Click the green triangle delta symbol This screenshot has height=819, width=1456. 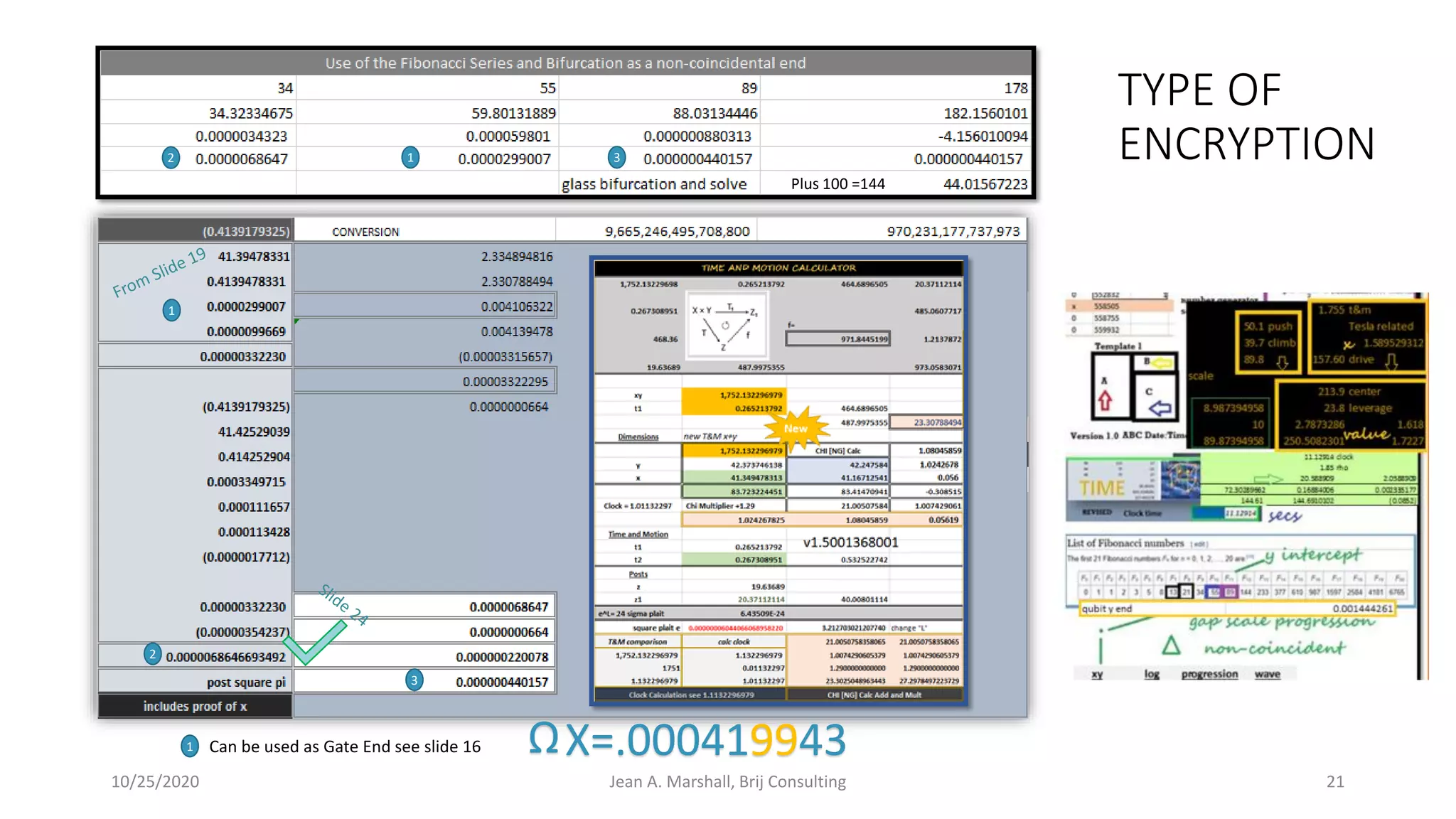tap(1171, 645)
